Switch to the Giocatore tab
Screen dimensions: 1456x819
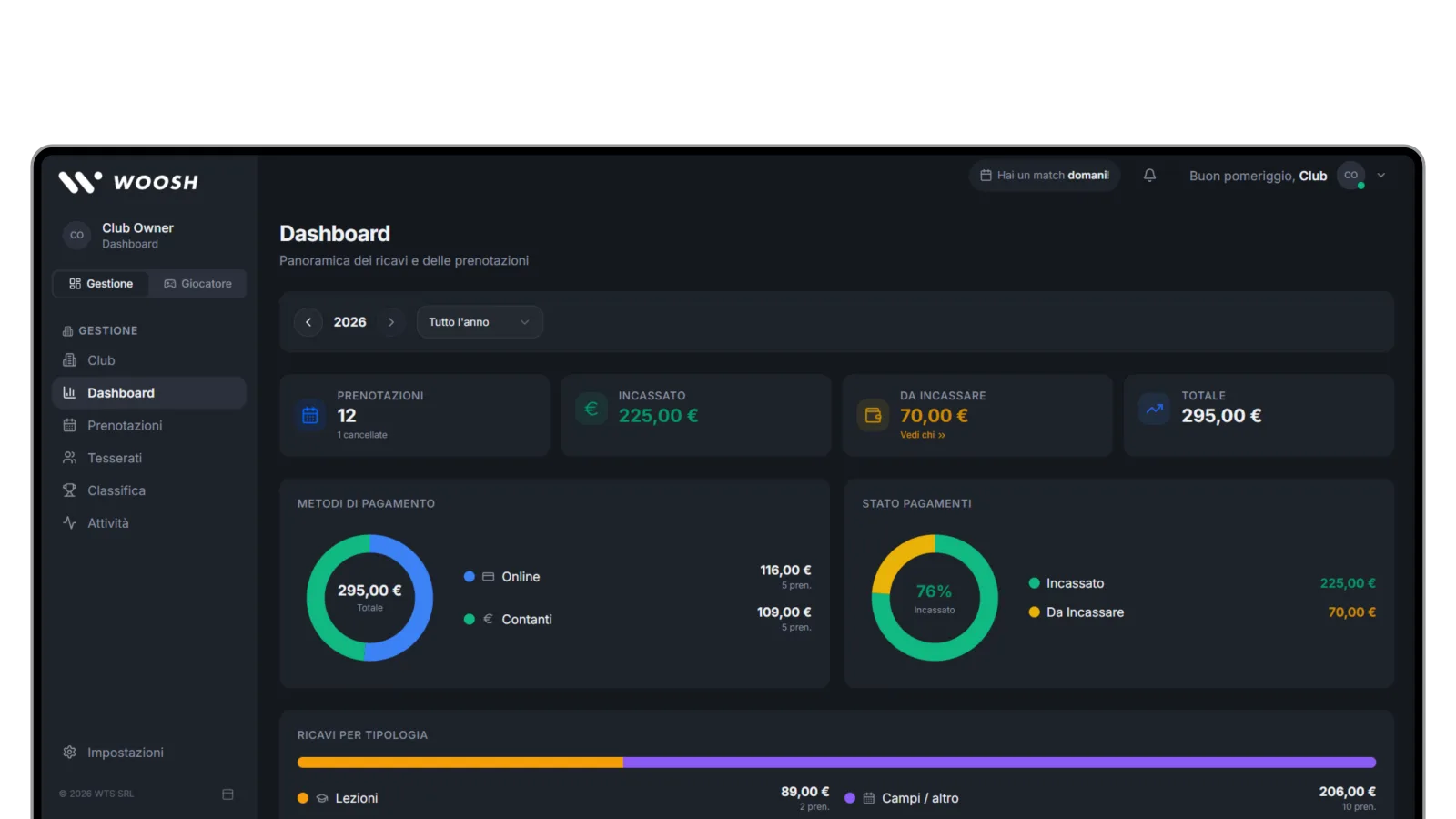click(197, 284)
